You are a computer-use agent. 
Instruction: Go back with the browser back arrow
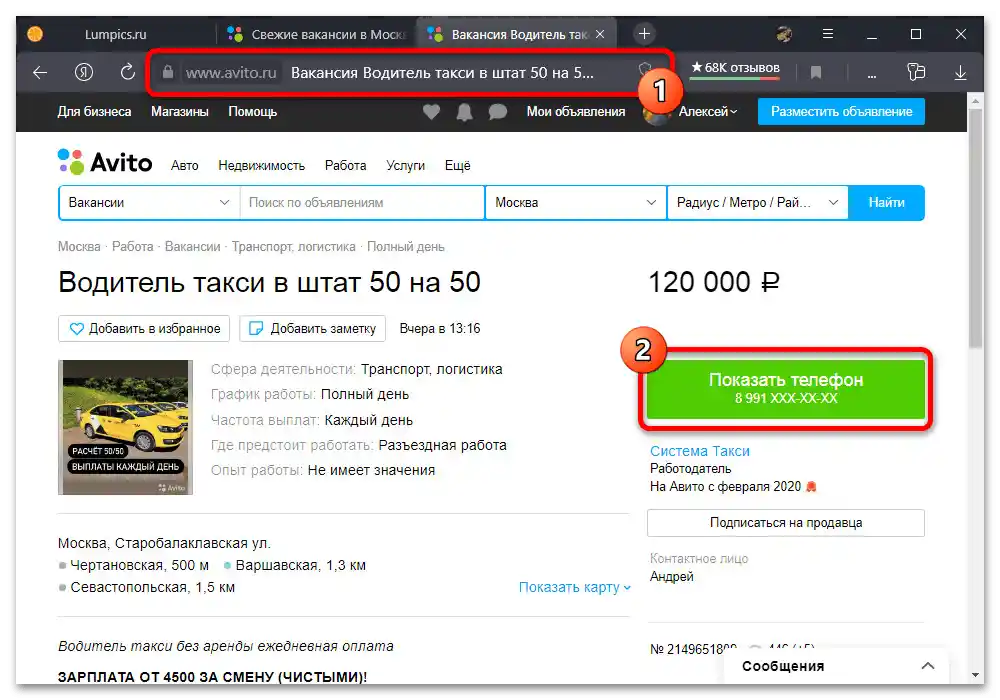[x=40, y=72]
